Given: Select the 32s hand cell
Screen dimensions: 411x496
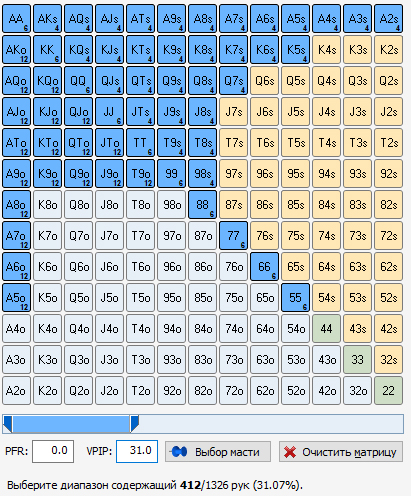Looking at the screenshot, I should point(388,360).
